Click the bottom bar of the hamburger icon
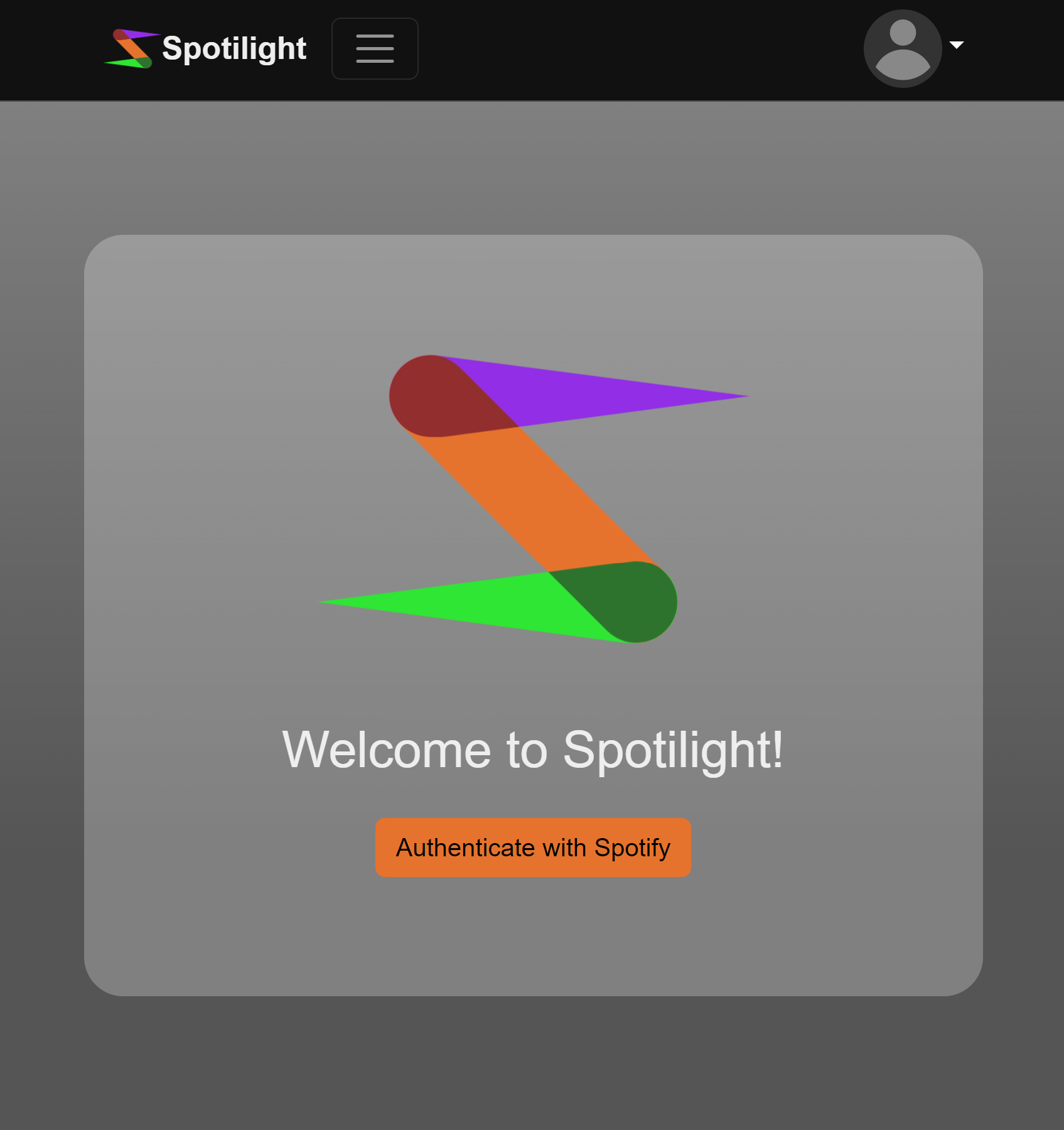The width and height of the screenshot is (1064, 1130). tap(375, 61)
